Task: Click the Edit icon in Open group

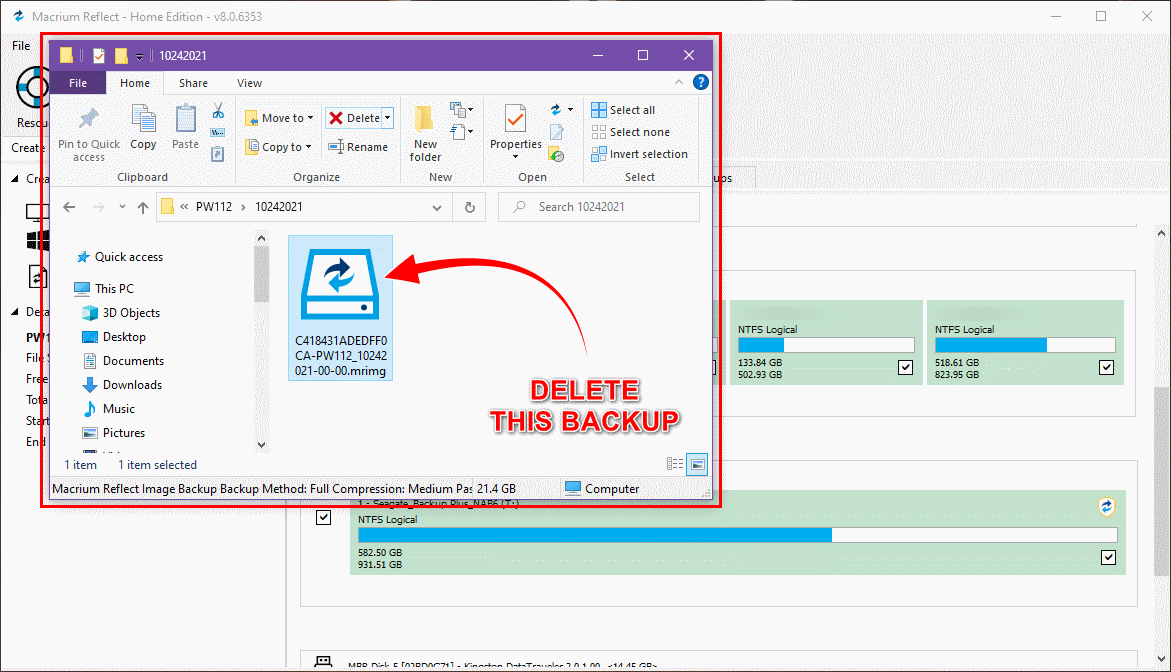Action: [556, 132]
